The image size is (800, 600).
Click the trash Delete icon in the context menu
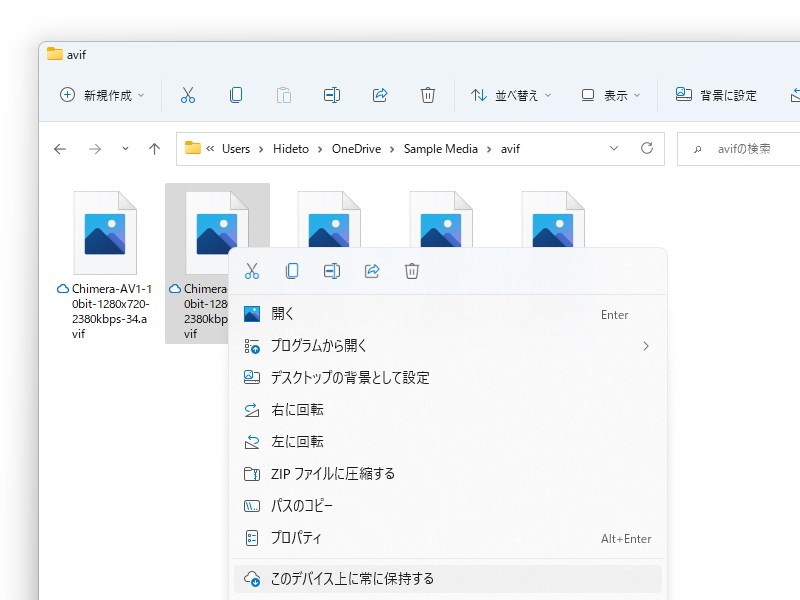pos(411,270)
